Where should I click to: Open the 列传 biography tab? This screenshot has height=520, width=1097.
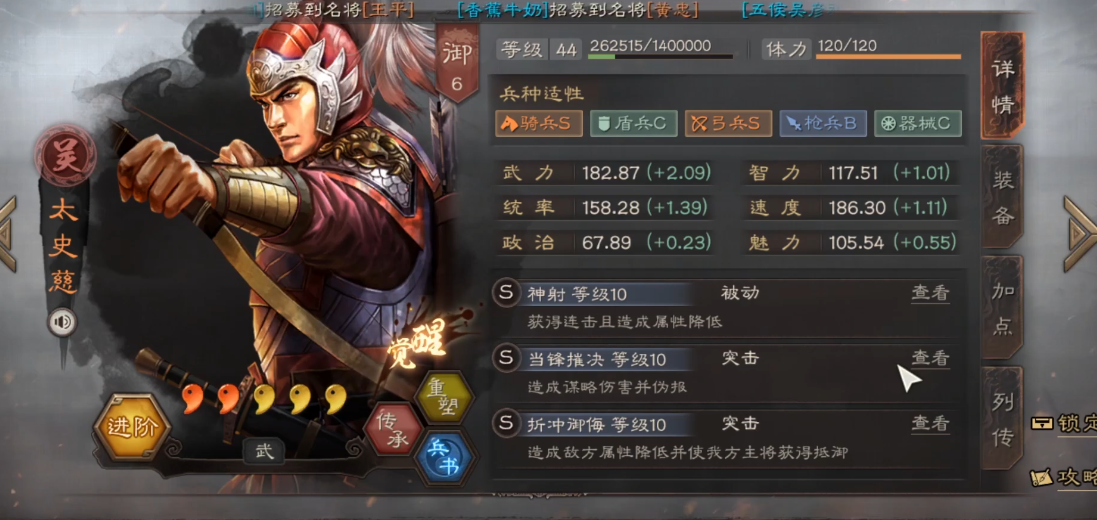click(x=1002, y=417)
